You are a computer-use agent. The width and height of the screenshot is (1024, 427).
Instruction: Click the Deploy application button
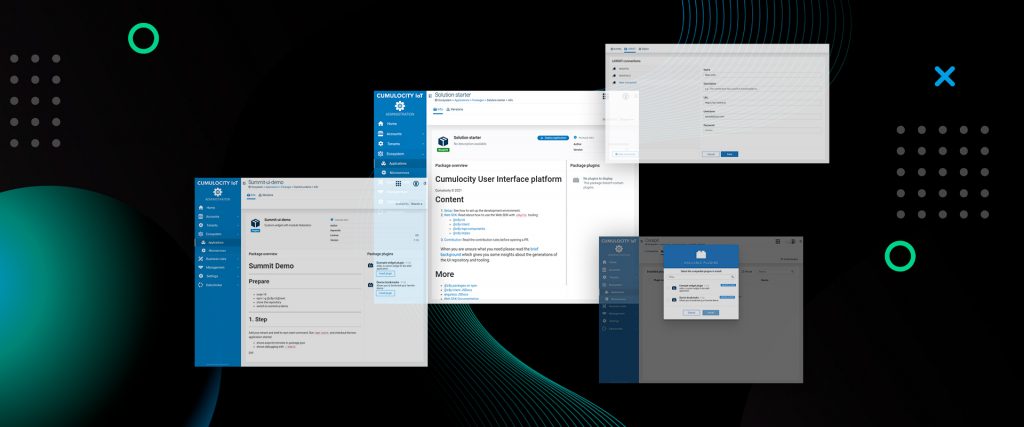point(553,137)
